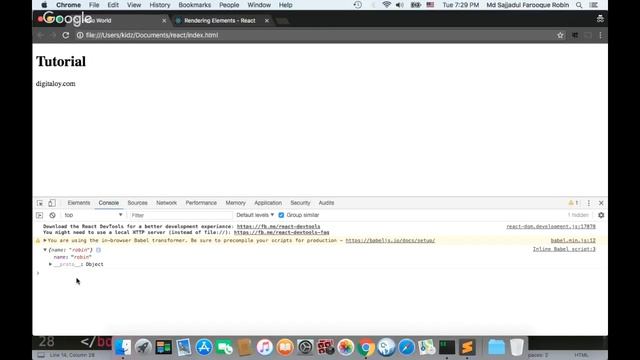640x360 pixels.
Task: Open System Preferences from the Dock
Action: click(x=305, y=347)
